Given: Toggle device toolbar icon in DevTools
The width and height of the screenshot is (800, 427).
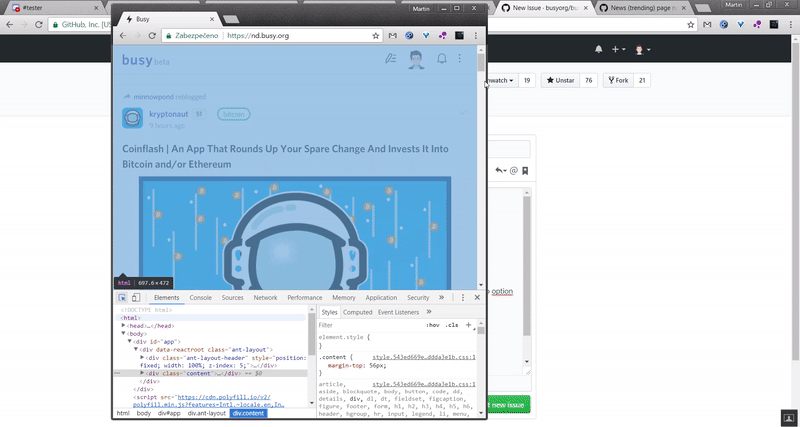Looking at the screenshot, I should [x=136, y=297].
